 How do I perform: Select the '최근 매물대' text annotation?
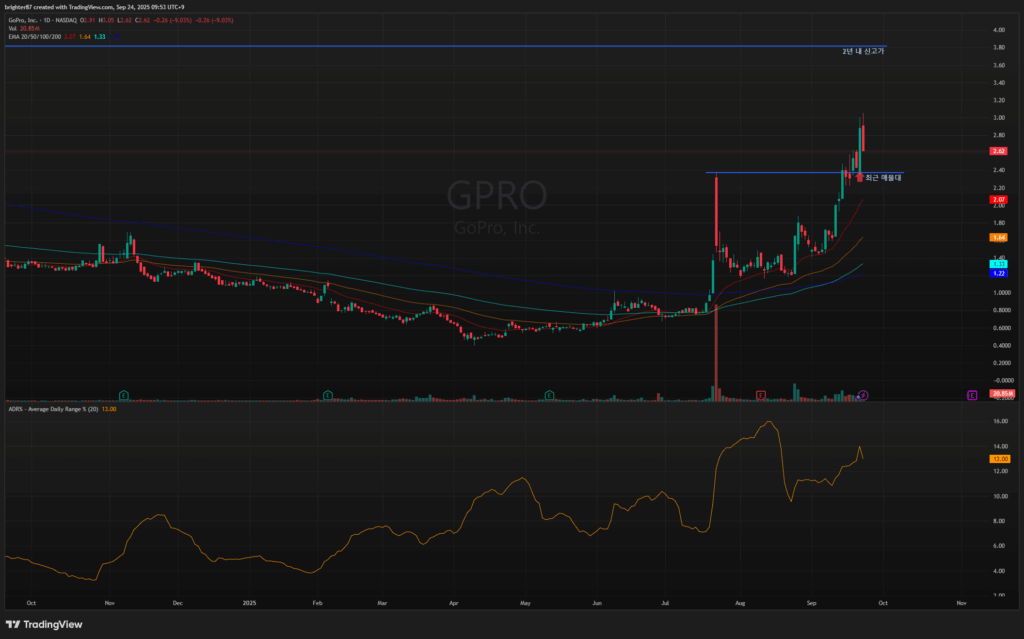click(x=883, y=178)
